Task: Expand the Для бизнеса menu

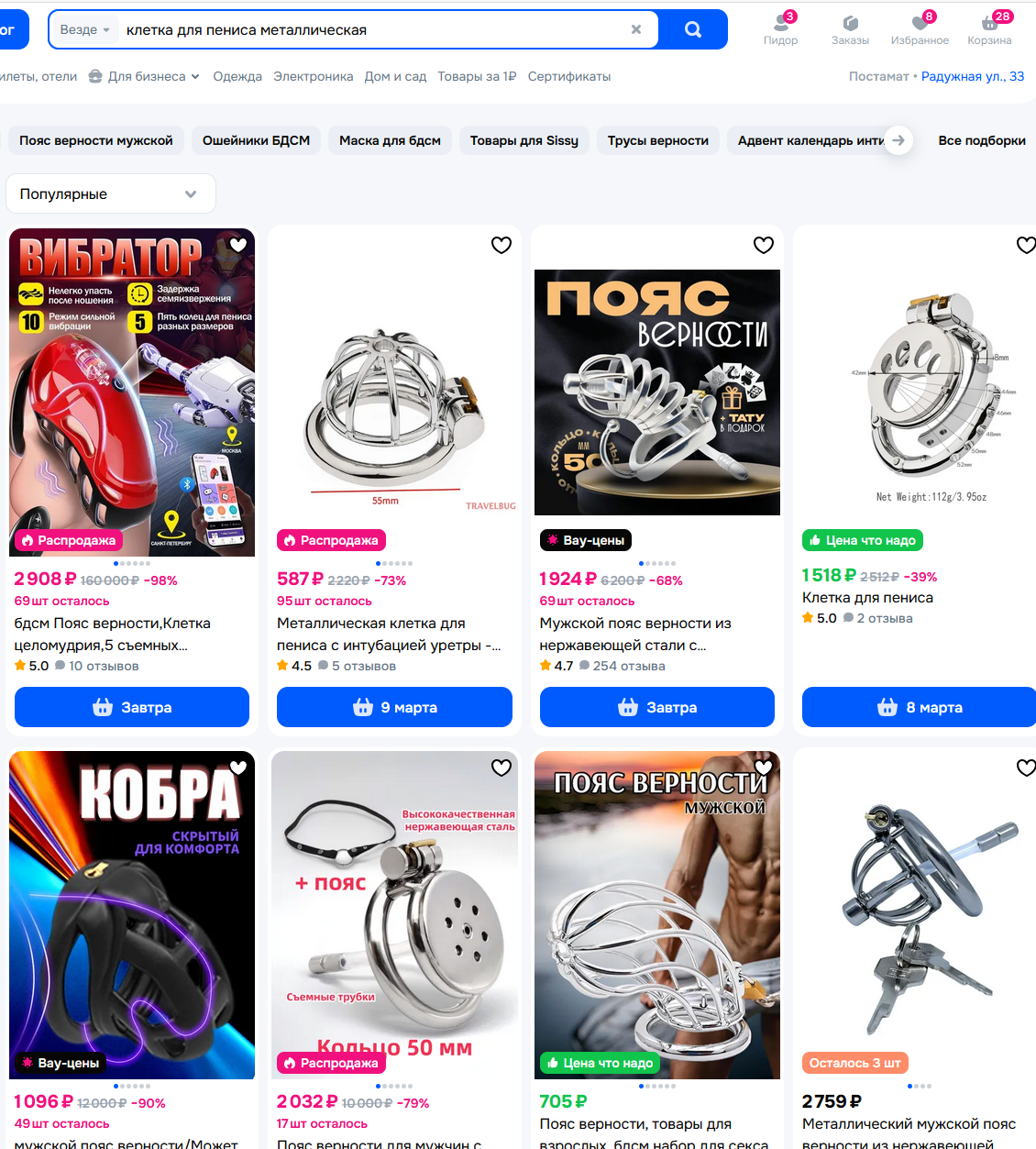Action: point(144,76)
